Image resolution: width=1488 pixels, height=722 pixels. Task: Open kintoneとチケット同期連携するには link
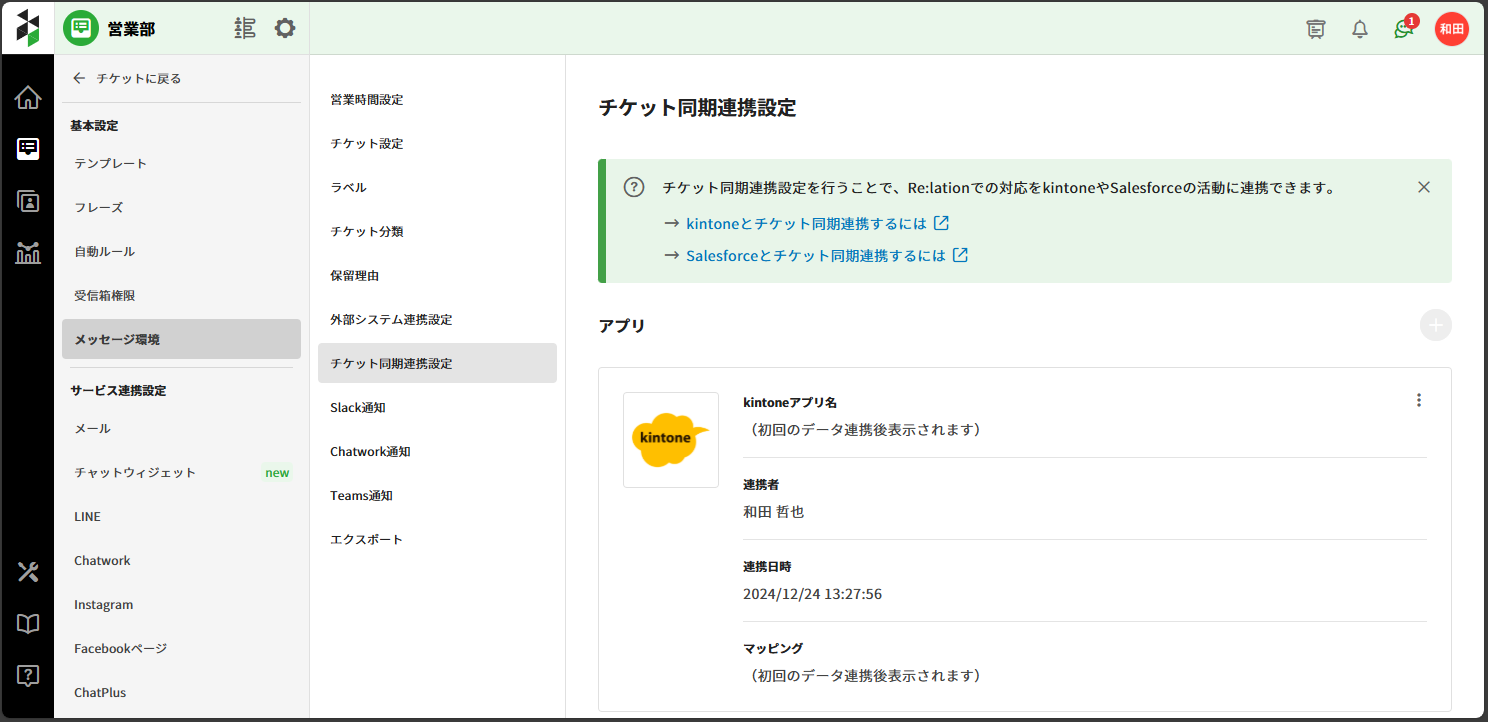click(x=806, y=223)
